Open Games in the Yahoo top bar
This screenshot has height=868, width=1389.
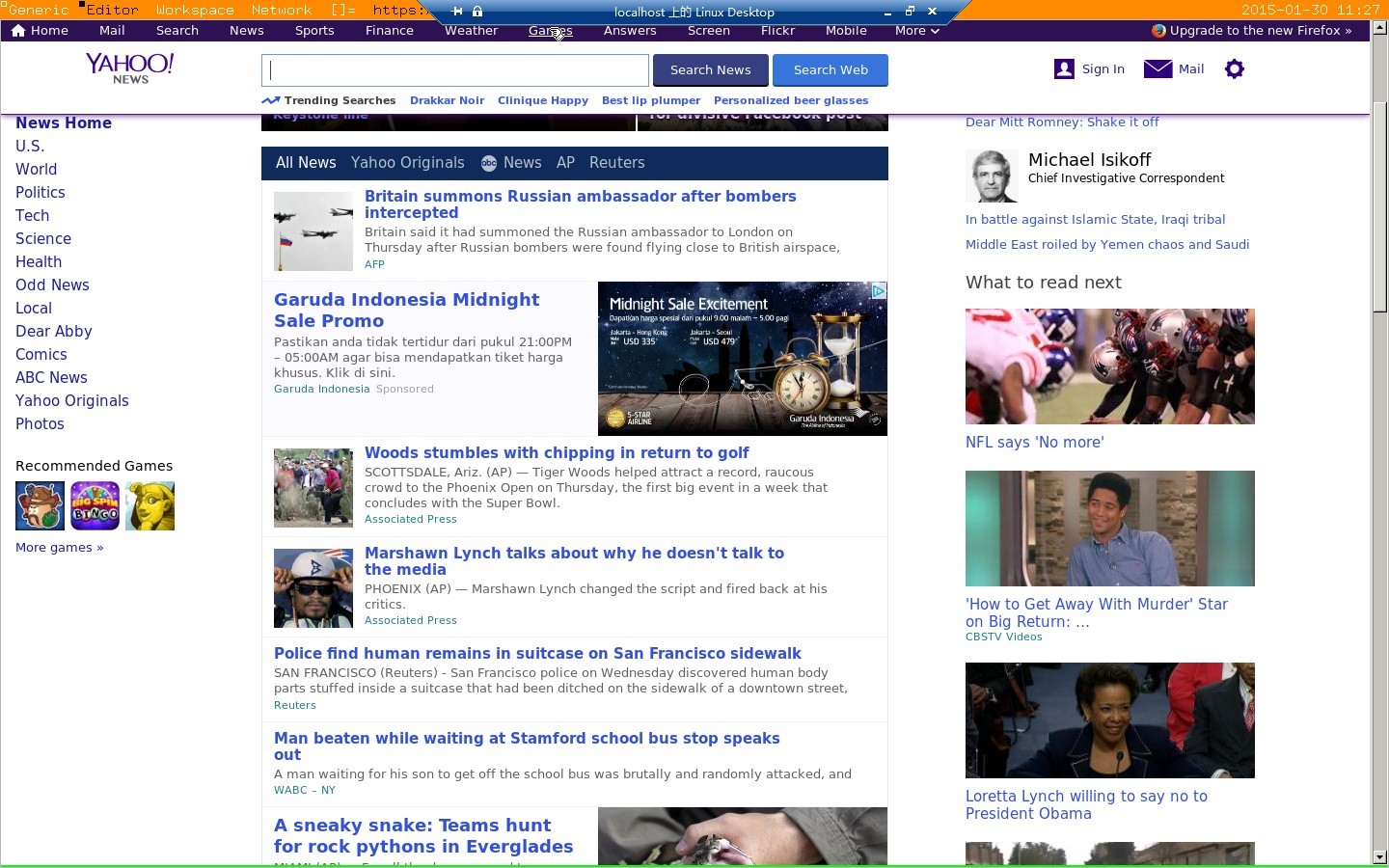551,31
